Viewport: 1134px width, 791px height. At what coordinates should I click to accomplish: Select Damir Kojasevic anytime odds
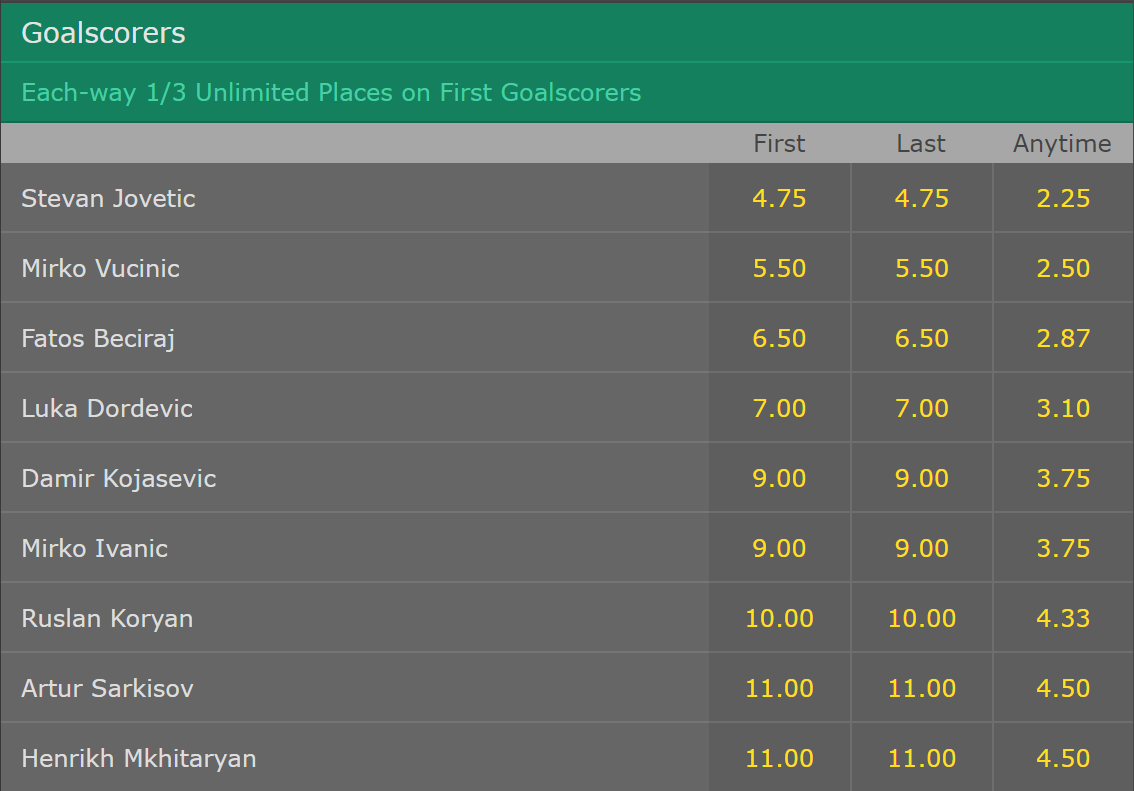(x=1063, y=478)
